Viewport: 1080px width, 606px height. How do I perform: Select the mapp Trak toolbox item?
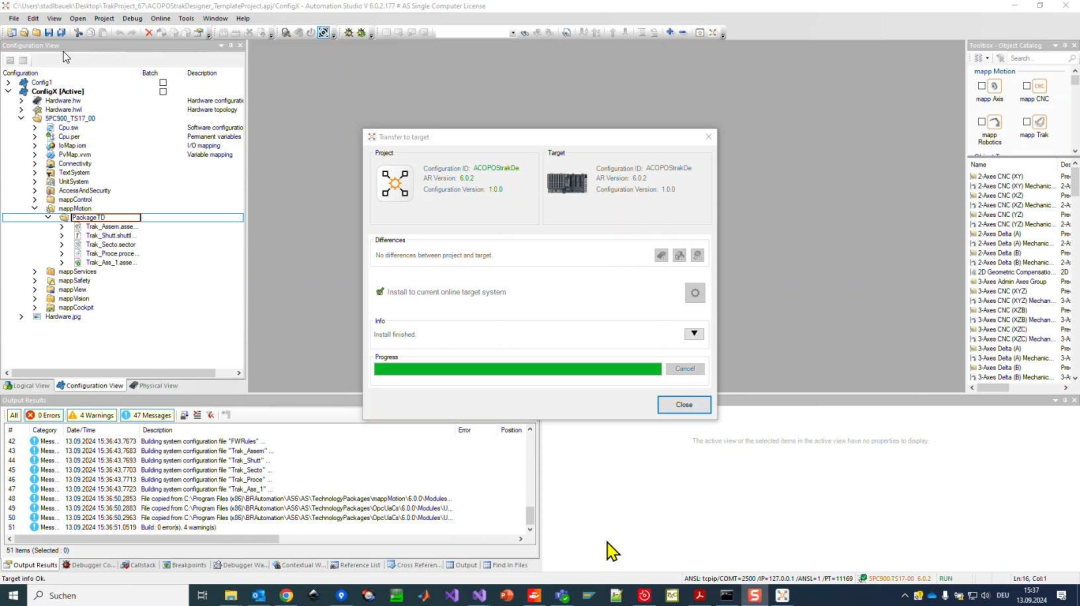(x=1034, y=125)
